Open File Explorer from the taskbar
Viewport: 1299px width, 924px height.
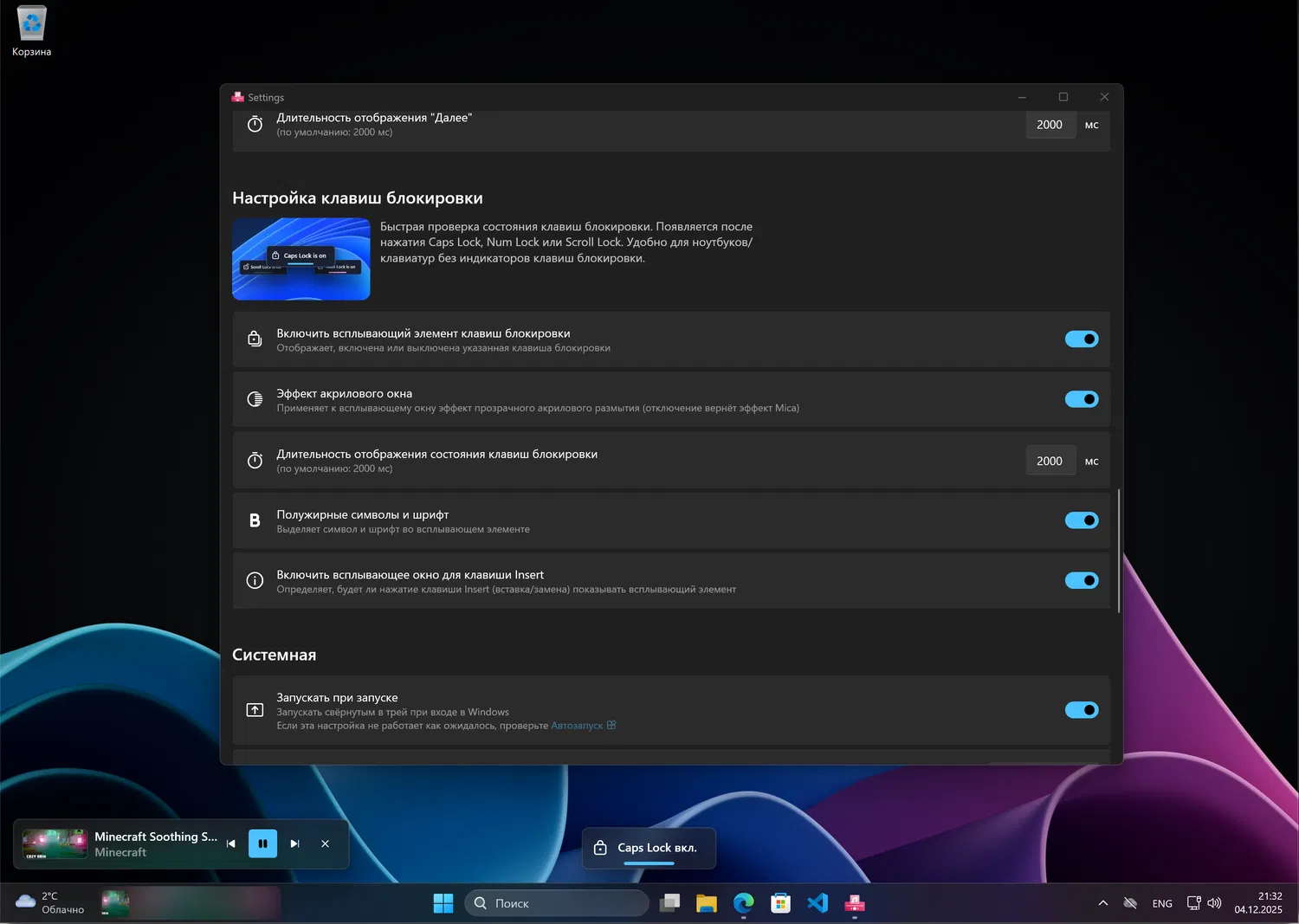click(x=706, y=903)
